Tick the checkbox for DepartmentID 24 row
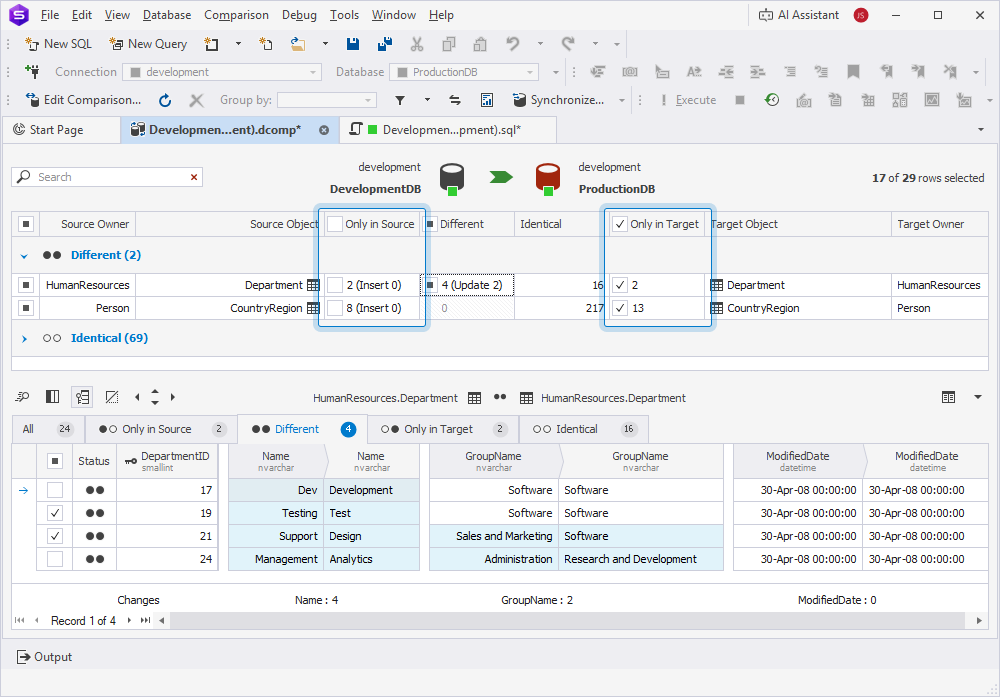This screenshot has width=1000, height=697. coord(55,559)
